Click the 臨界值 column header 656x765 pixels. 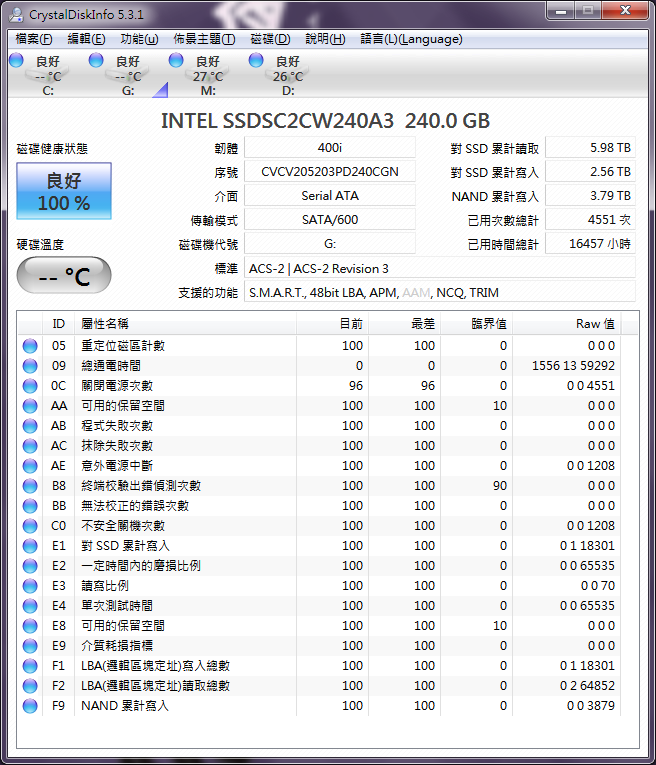pyautogui.click(x=477, y=323)
